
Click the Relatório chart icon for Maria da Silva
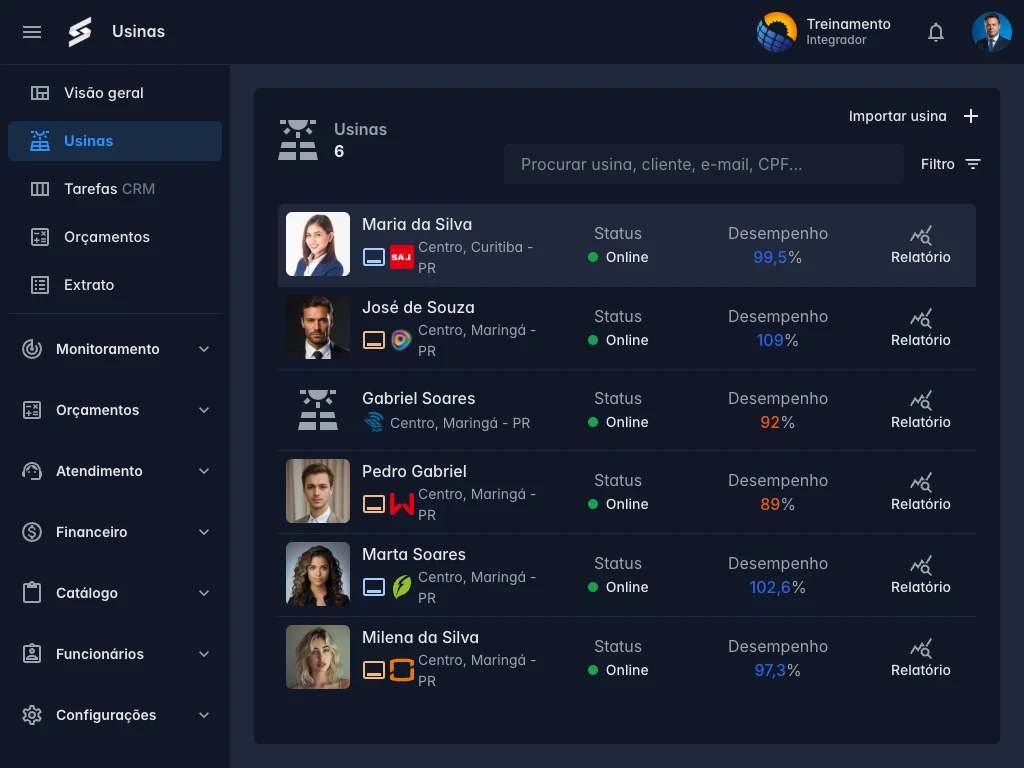[920, 235]
